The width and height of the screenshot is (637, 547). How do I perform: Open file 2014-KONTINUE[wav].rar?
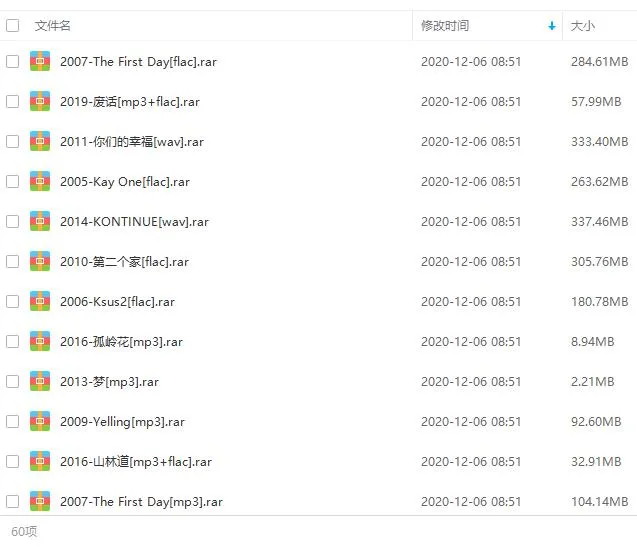click(134, 222)
